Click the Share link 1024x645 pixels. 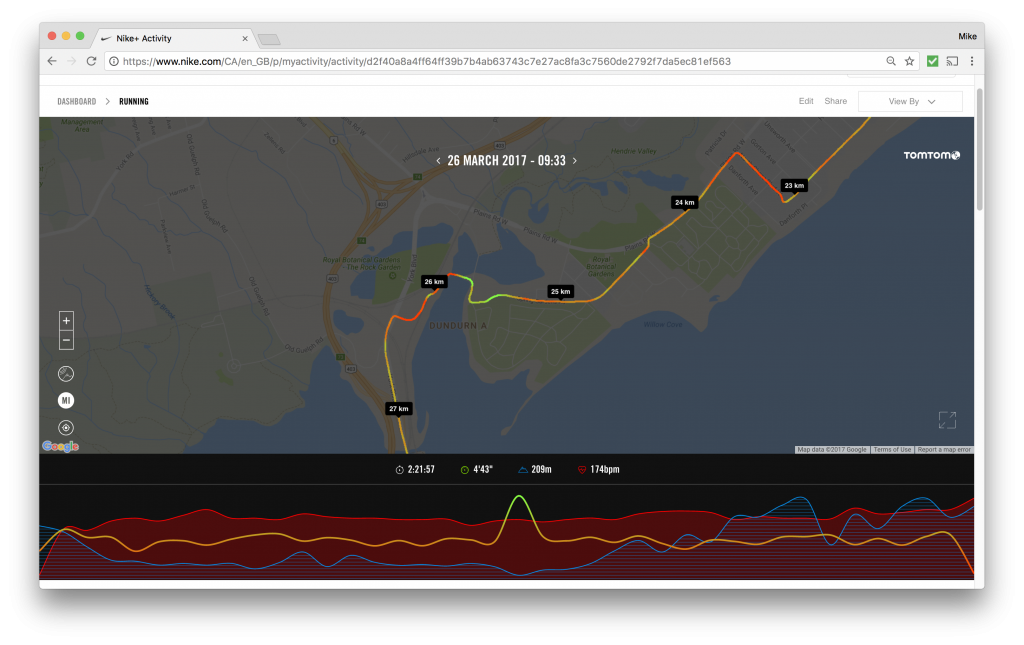point(835,101)
